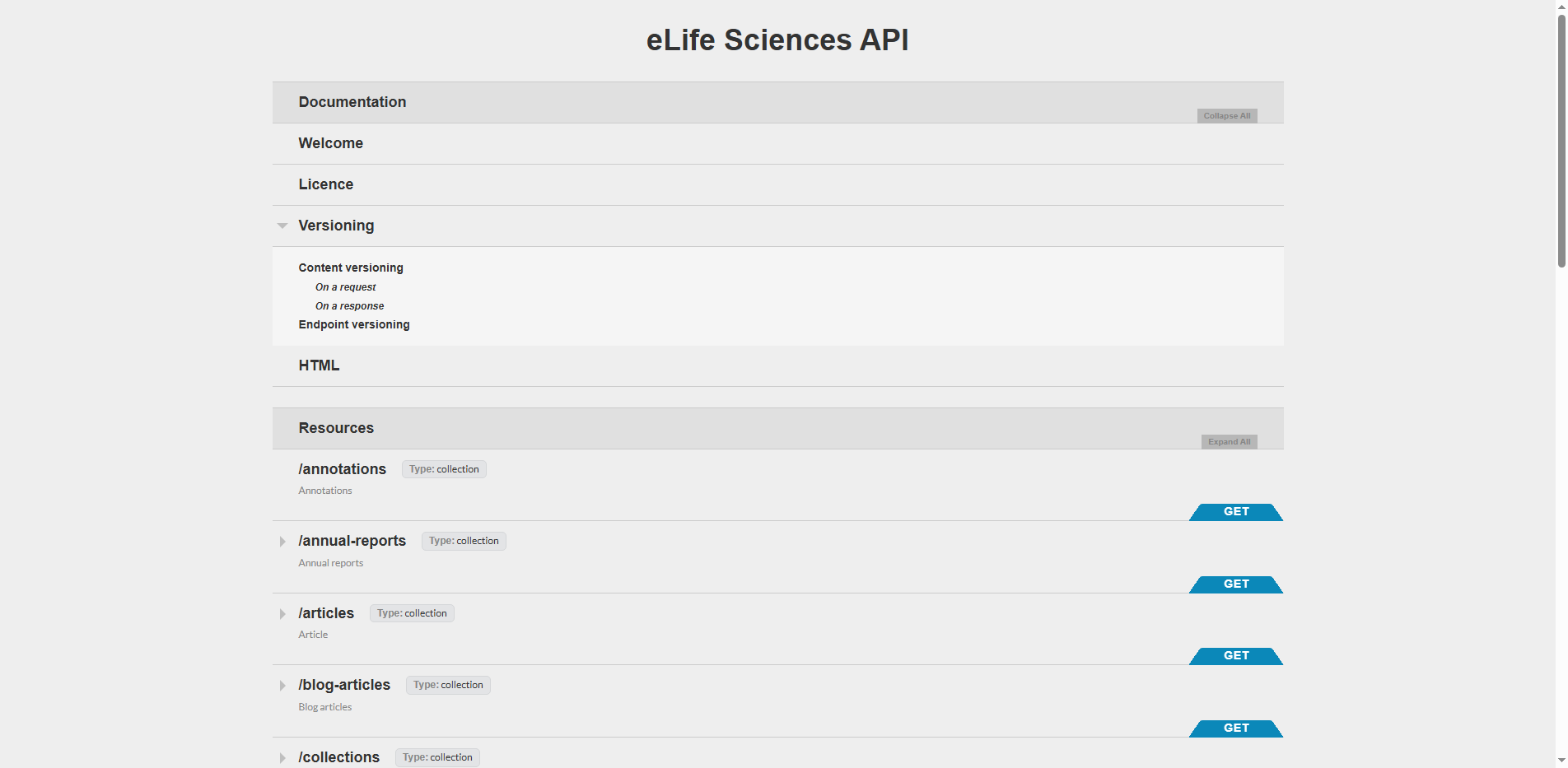Click the Type: collection badge beside /blog-articles
Image resolution: width=1568 pixels, height=768 pixels.
(447, 684)
